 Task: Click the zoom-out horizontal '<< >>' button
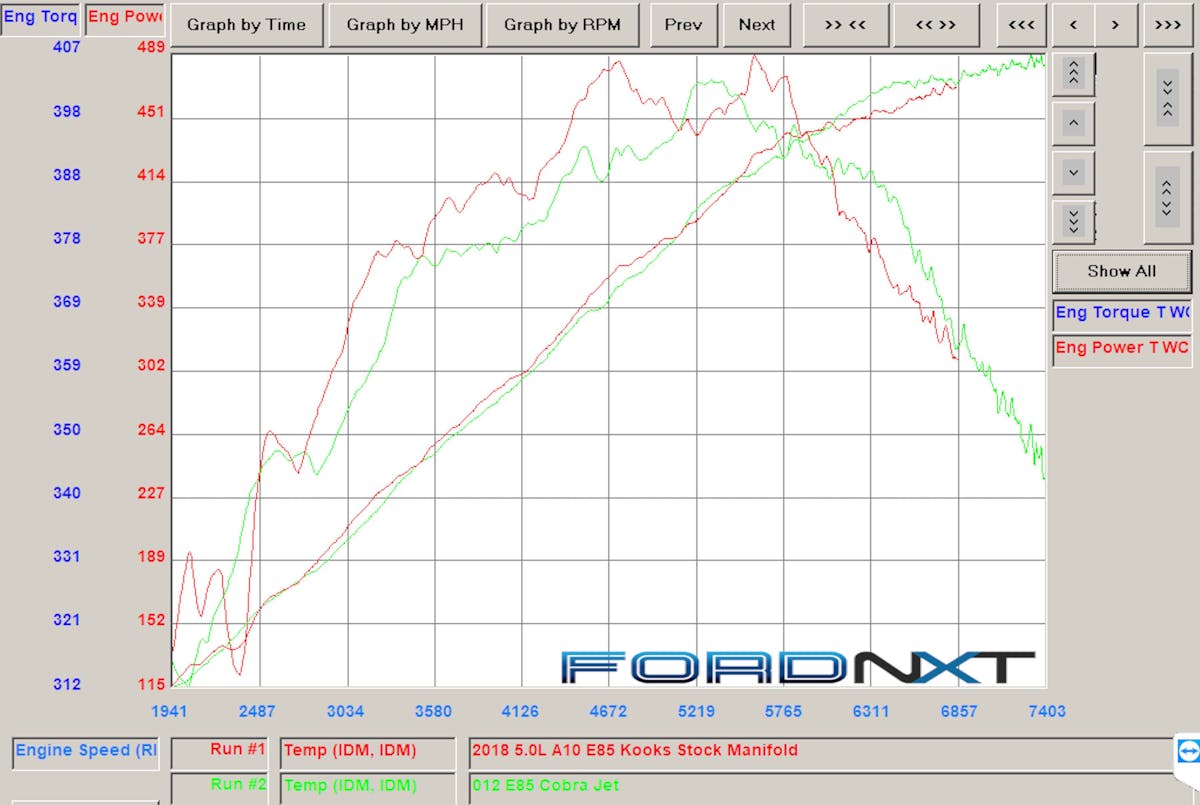(936, 25)
